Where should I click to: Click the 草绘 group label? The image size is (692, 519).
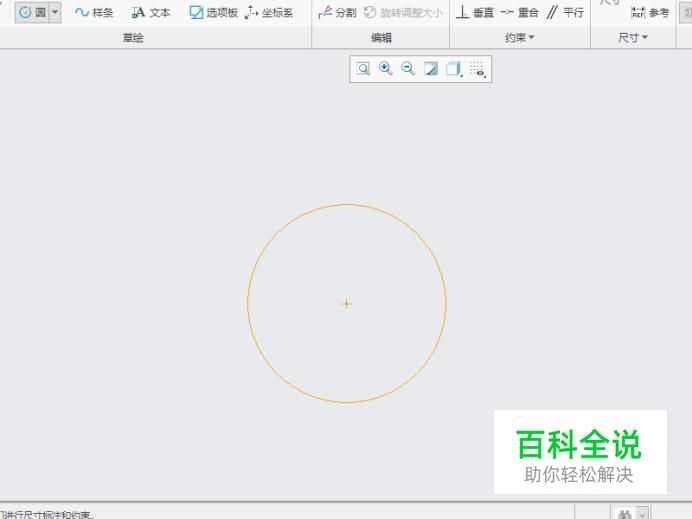(x=133, y=38)
